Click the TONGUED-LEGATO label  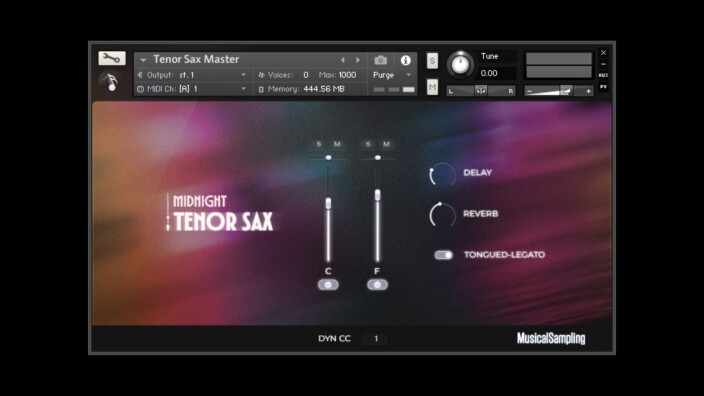(504, 255)
